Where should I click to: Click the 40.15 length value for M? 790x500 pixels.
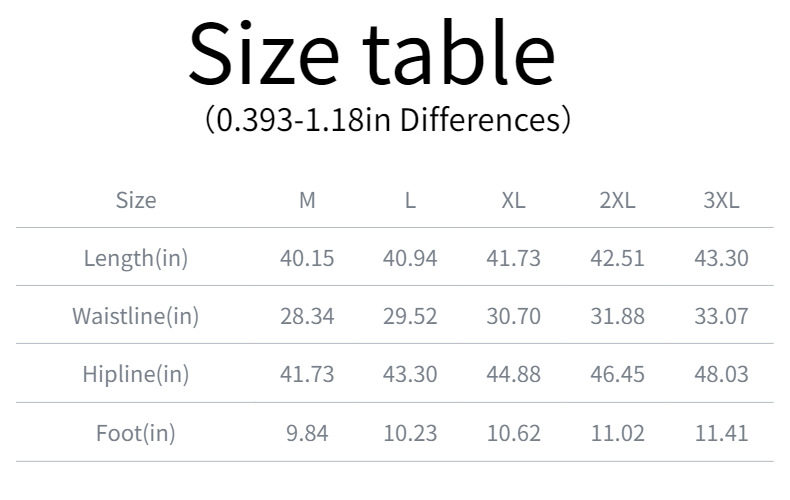(307, 258)
